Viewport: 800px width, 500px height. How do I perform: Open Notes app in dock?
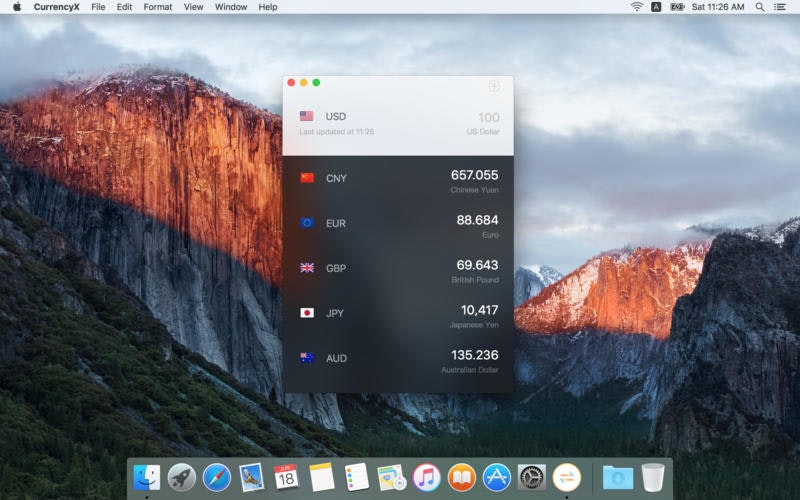(321, 477)
